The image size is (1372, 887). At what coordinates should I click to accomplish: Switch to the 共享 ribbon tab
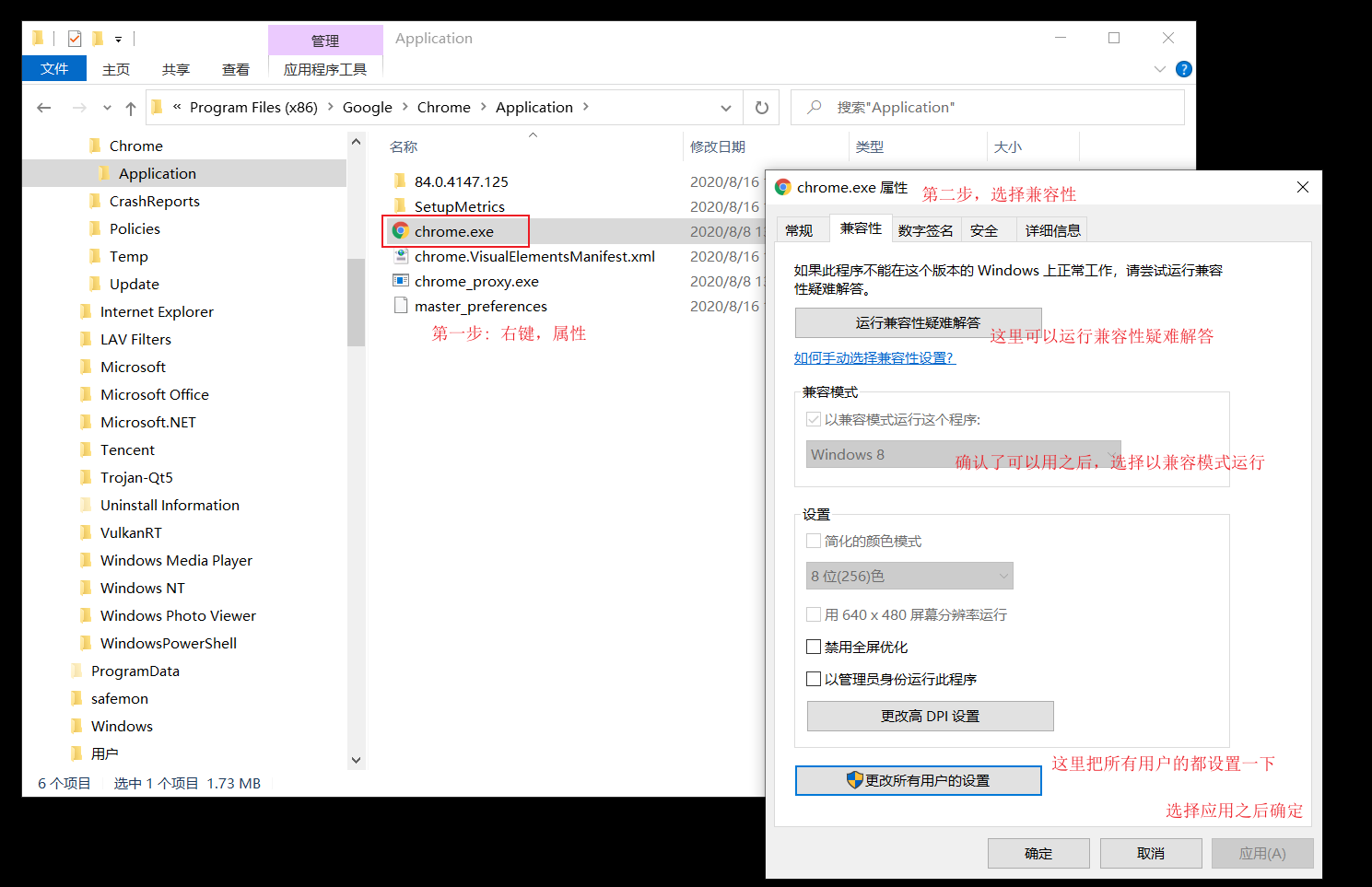[176, 69]
